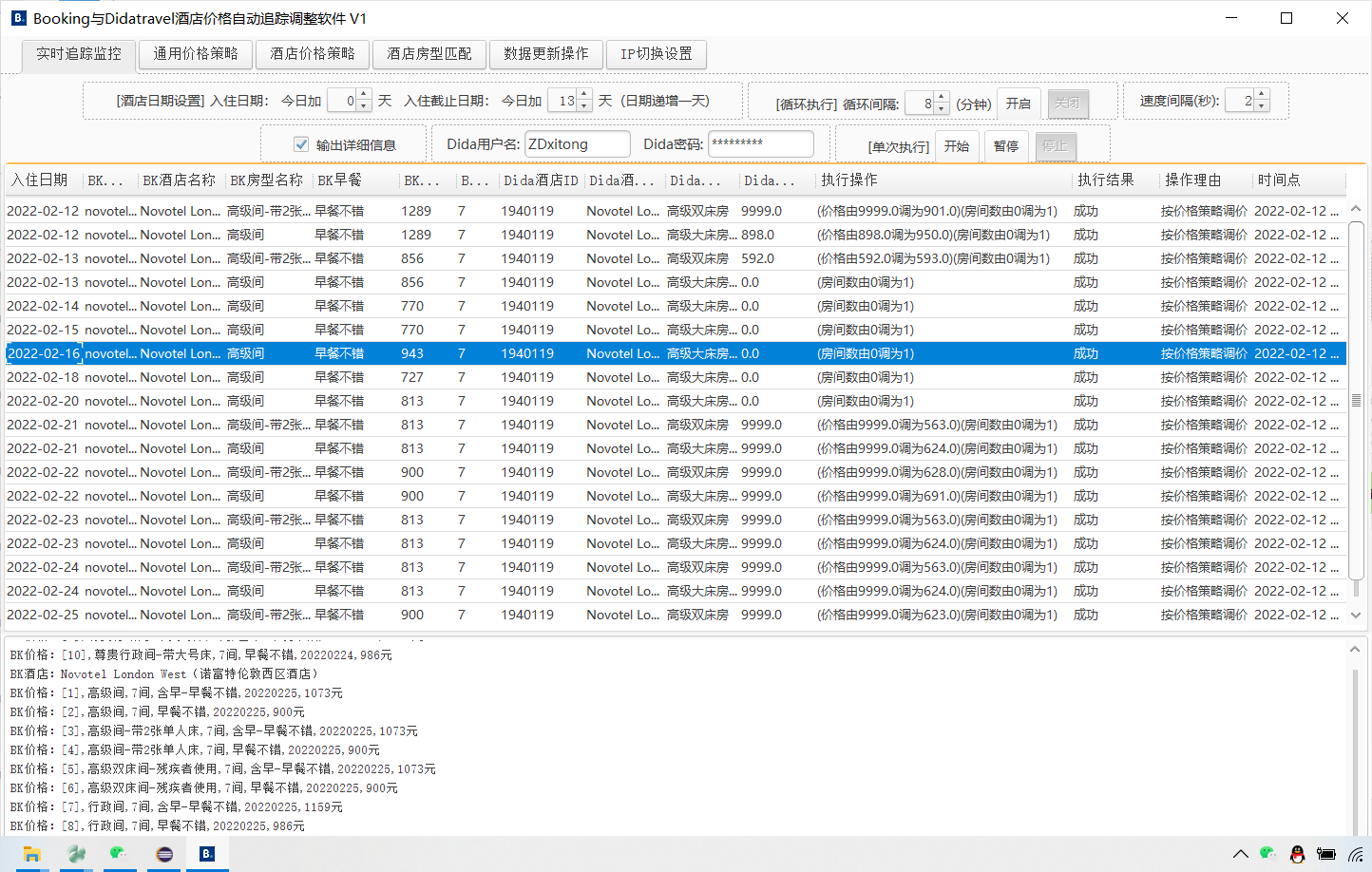Switch to the 实时追踪监控 tab
Viewport: 1372px width, 872px height.
tap(79, 54)
